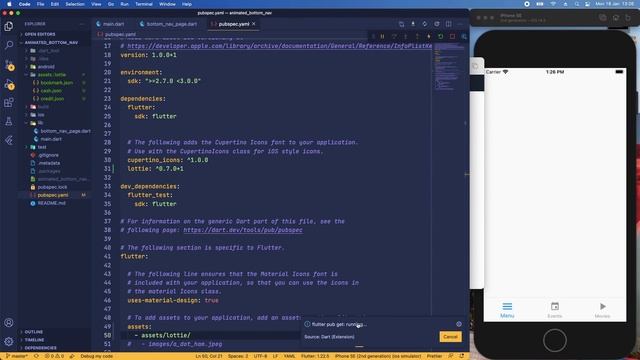Open the Search view in activity bar

(9, 45)
